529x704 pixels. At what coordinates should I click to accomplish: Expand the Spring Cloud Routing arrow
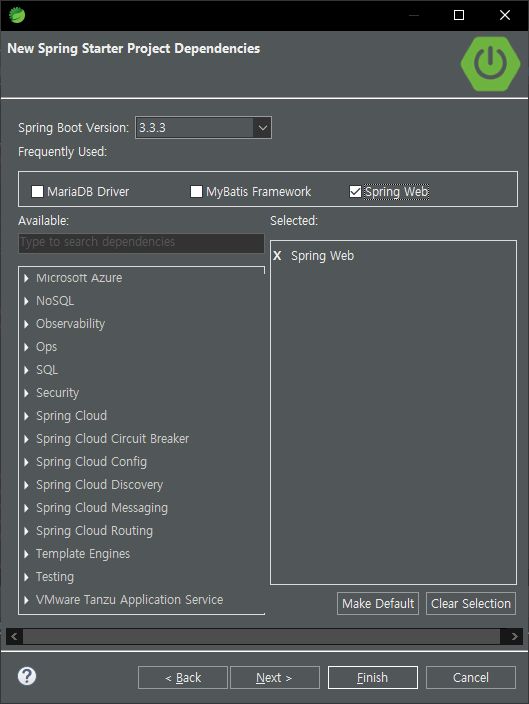click(x=26, y=531)
